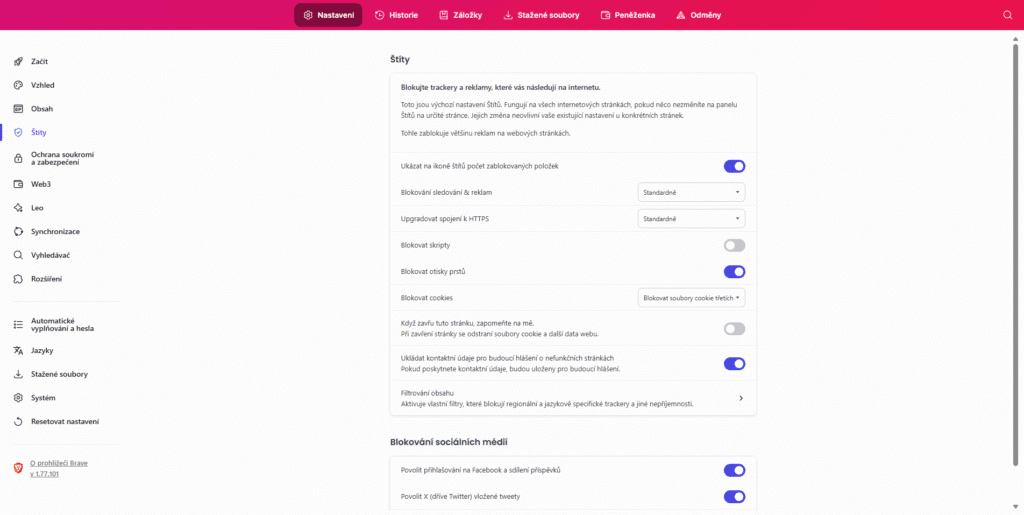The height and width of the screenshot is (515, 1024).
Task: Enable the Blokovat skripty toggle
Action: click(x=734, y=245)
